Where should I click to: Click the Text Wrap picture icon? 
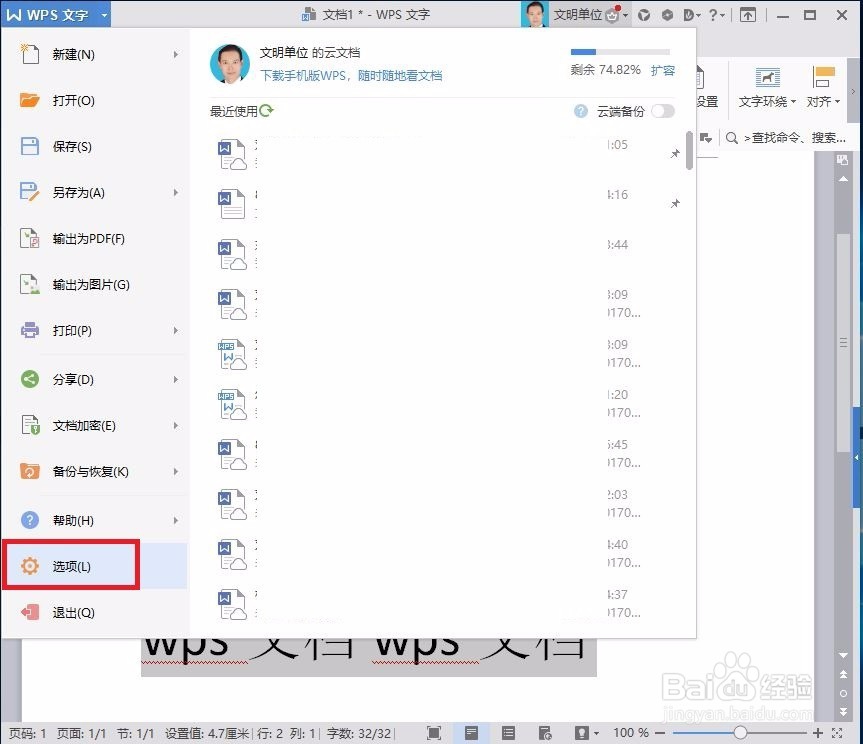tap(768, 78)
